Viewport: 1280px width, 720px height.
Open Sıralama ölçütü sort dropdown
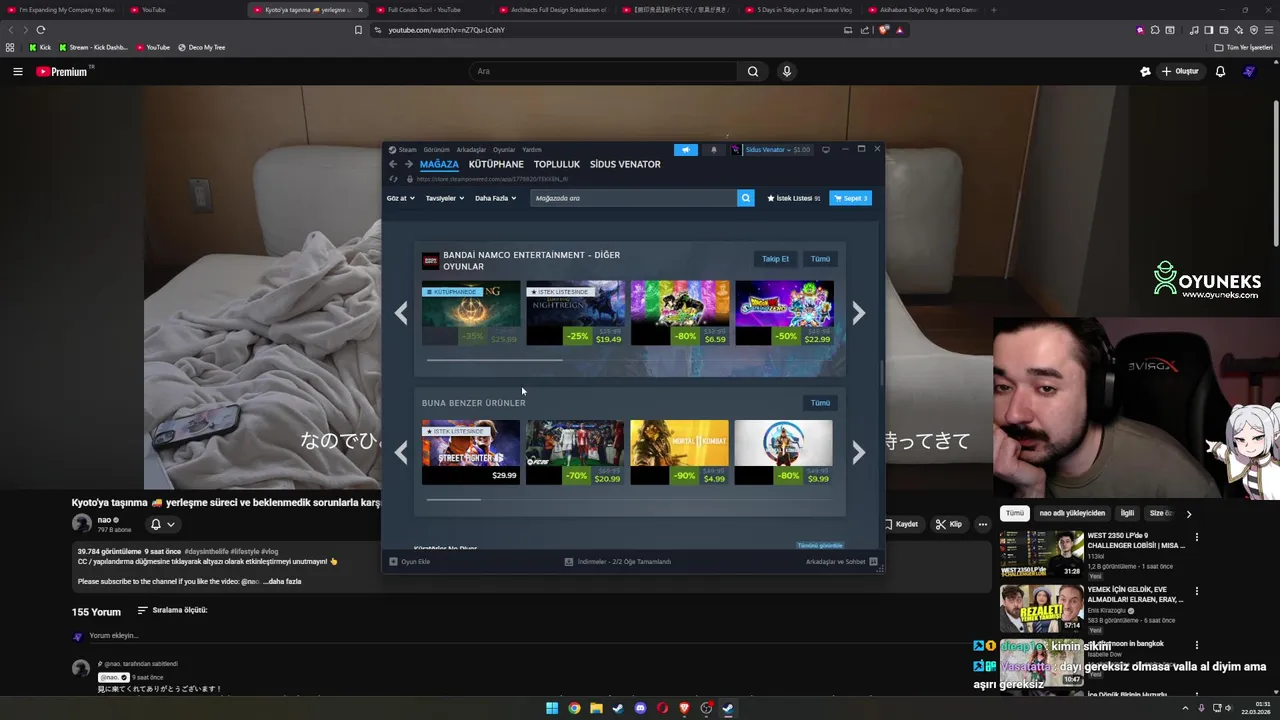click(x=172, y=610)
